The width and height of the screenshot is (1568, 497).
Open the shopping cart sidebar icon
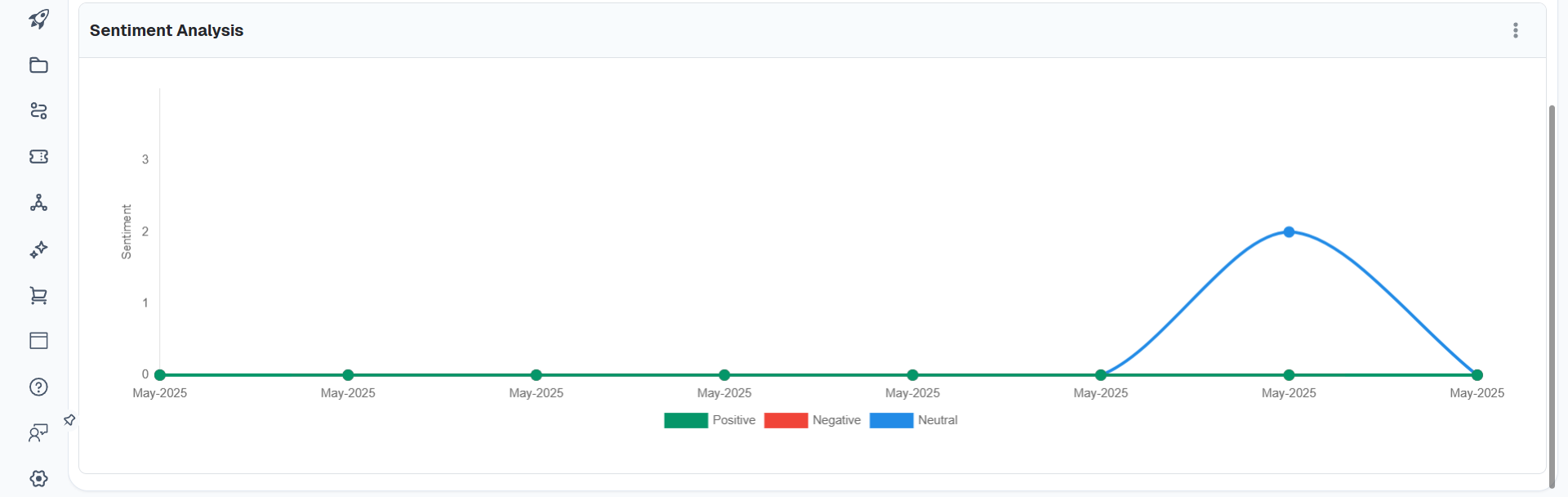click(38, 295)
